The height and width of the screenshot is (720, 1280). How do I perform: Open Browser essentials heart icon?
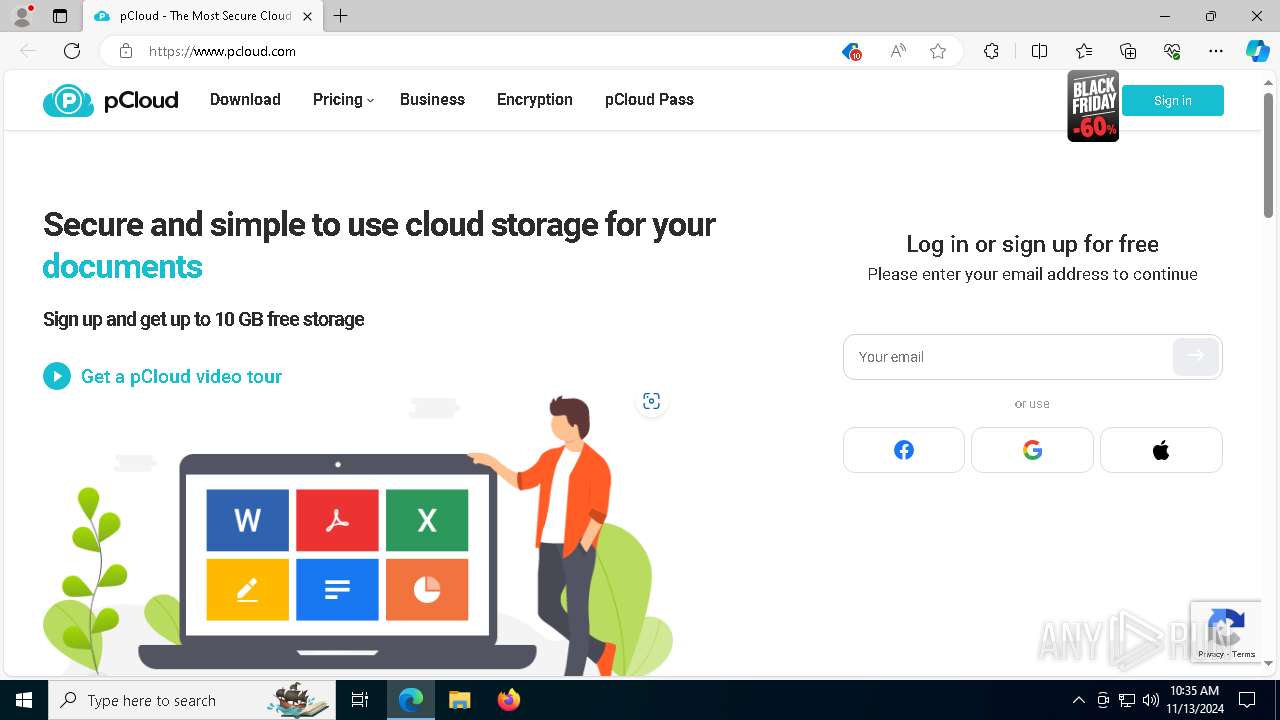tap(1172, 51)
